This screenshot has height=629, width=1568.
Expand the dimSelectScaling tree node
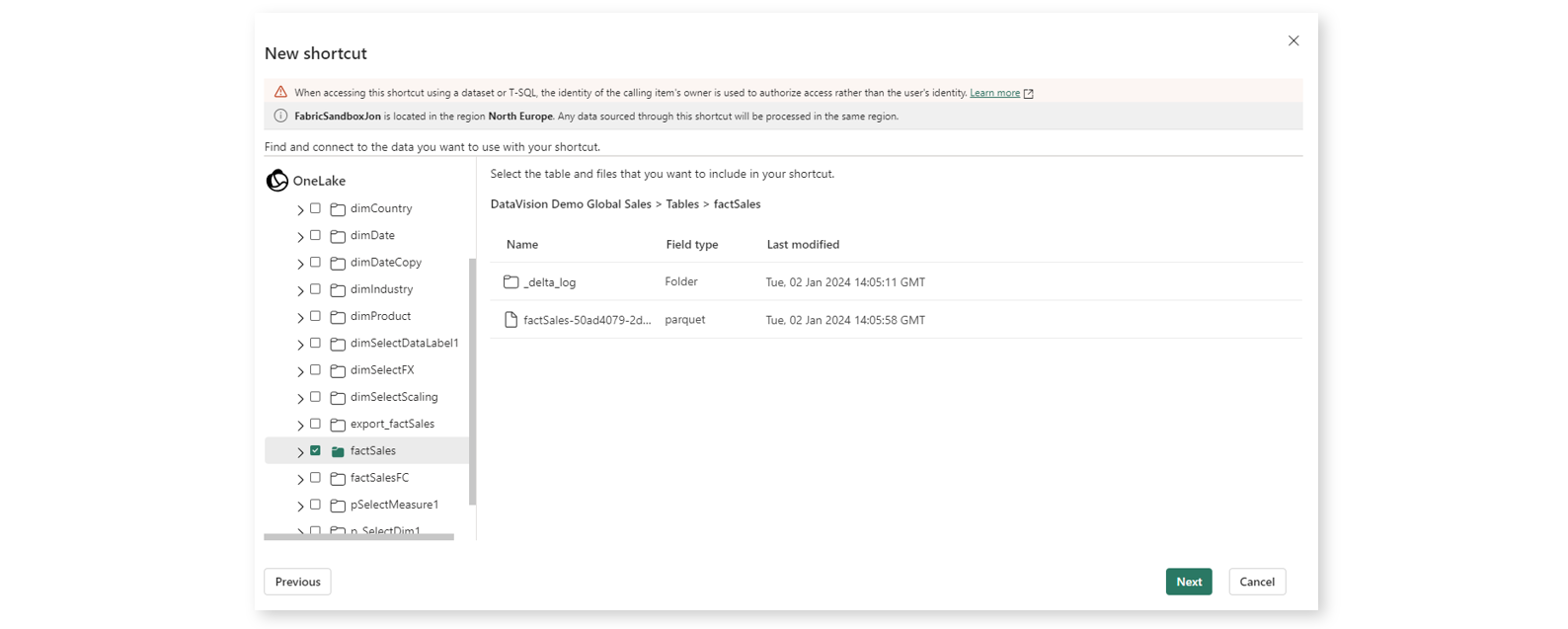300,398
